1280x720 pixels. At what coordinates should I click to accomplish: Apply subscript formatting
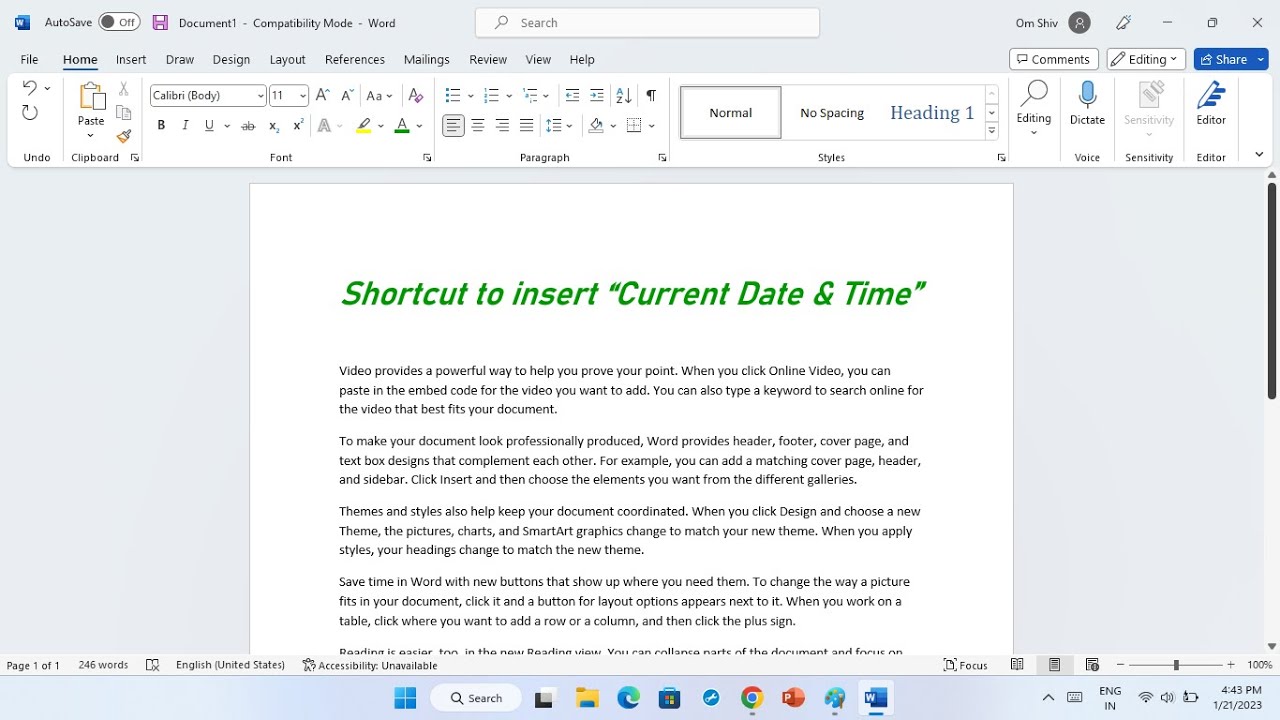274,126
